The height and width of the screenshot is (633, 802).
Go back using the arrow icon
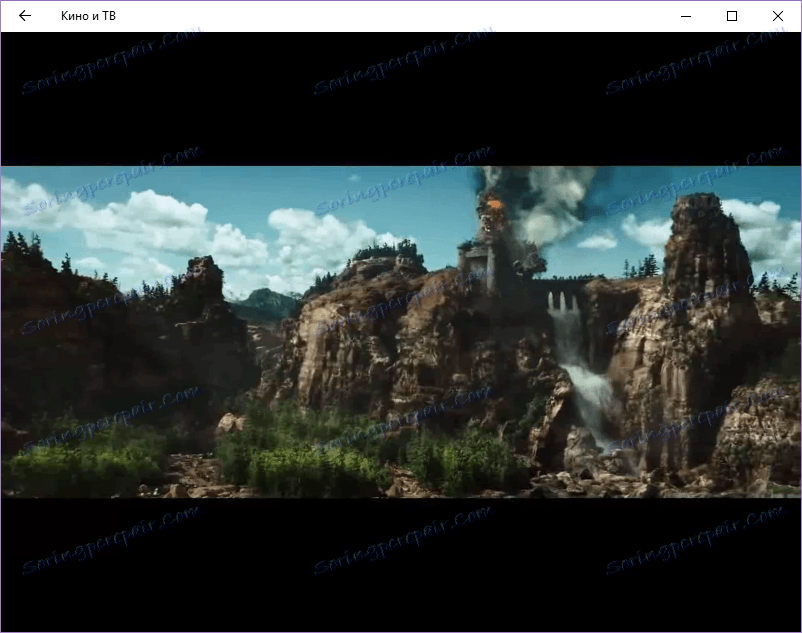pyautogui.click(x=25, y=16)
